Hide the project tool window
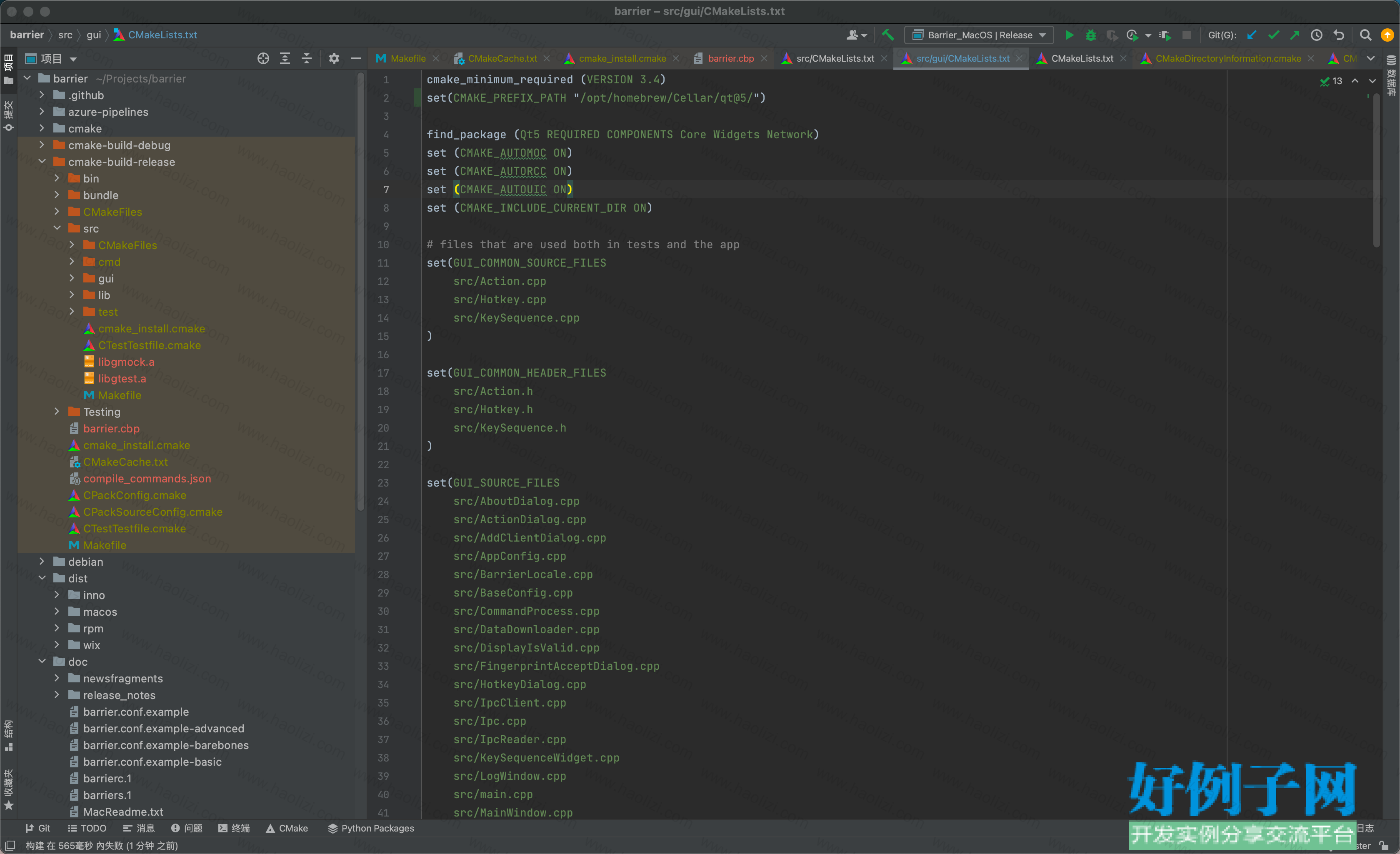The width and height of the screenshot is (1400, 854). coord(356,58)
